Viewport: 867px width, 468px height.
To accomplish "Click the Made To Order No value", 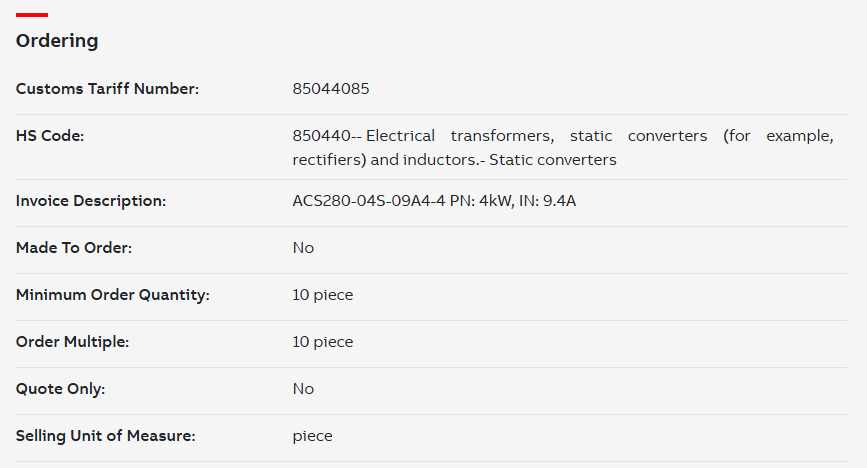I will [303, 248].
